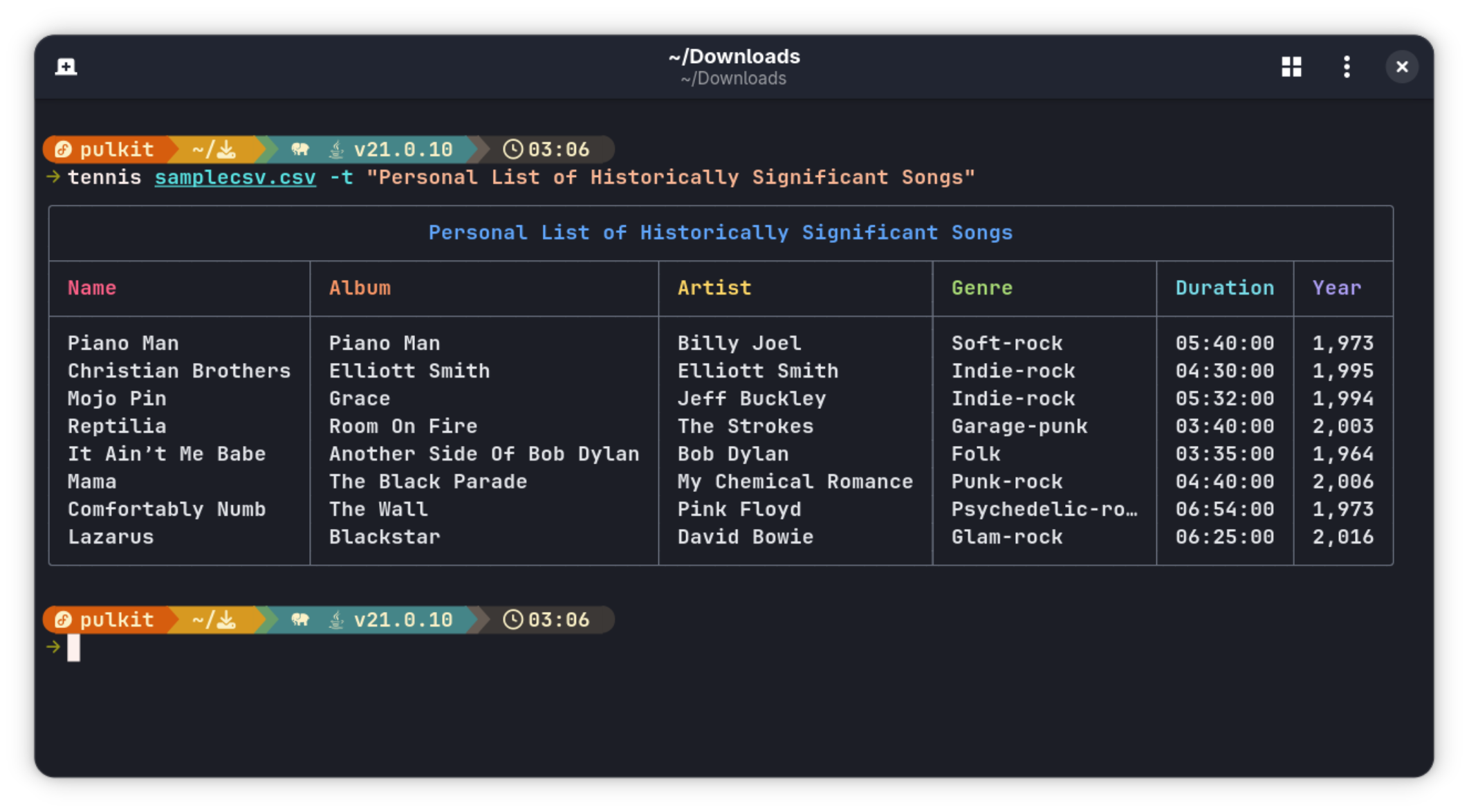Open a new tab with the plus window icon
The image size is (1469, 812).
(x=66, y=66)
